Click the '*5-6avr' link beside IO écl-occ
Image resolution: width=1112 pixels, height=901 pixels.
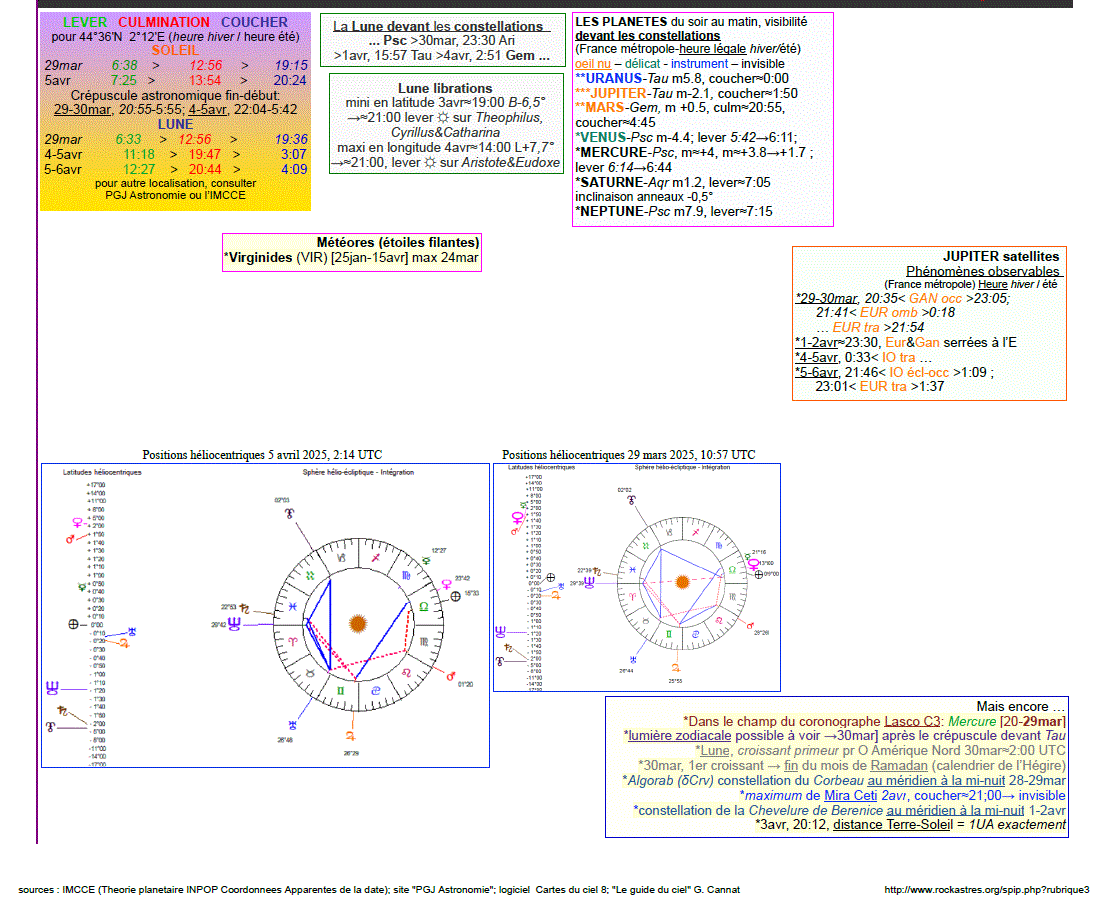(817, 372)
